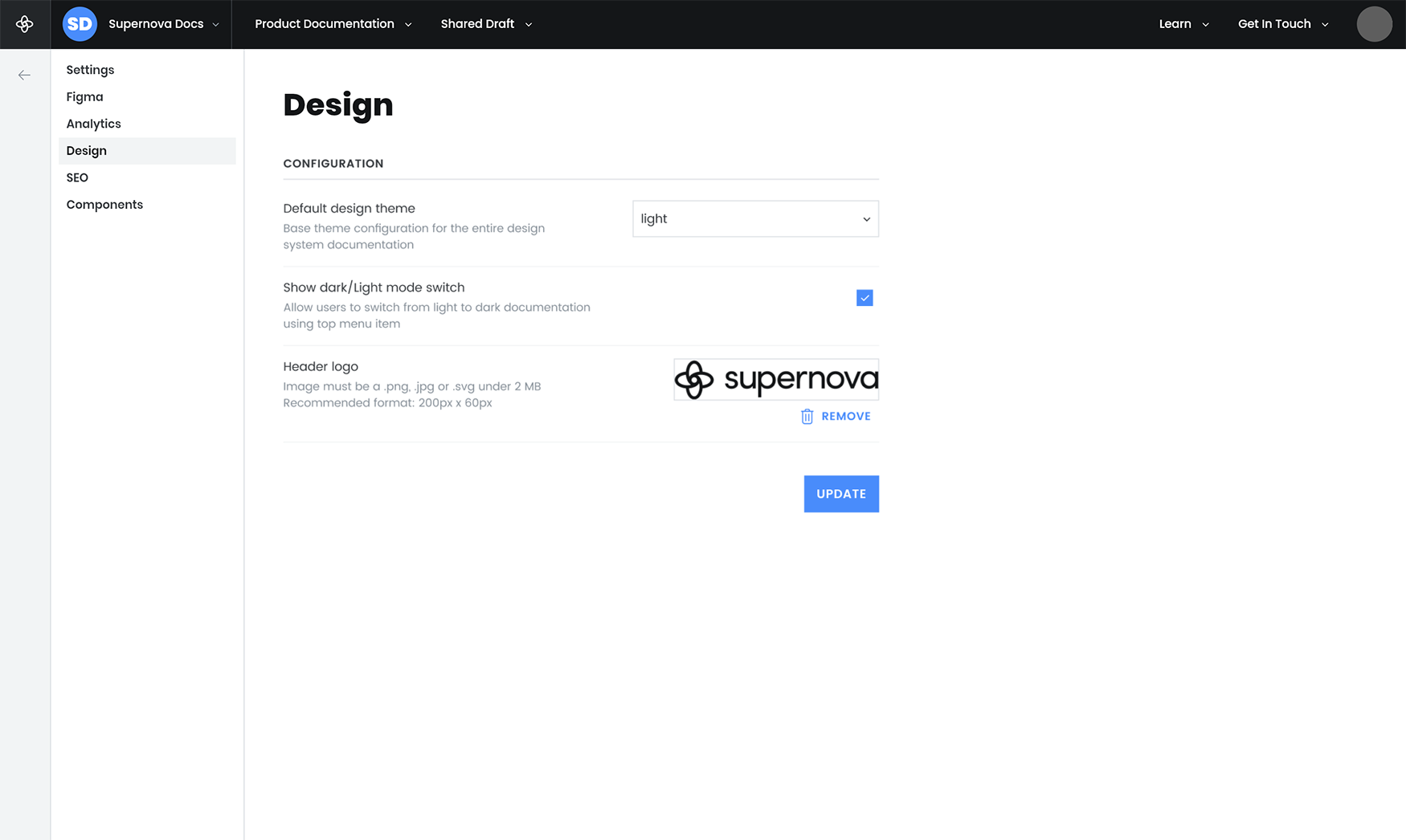
Task: Open the Learn dropdown menu
Action: (x=1183, y=24)
